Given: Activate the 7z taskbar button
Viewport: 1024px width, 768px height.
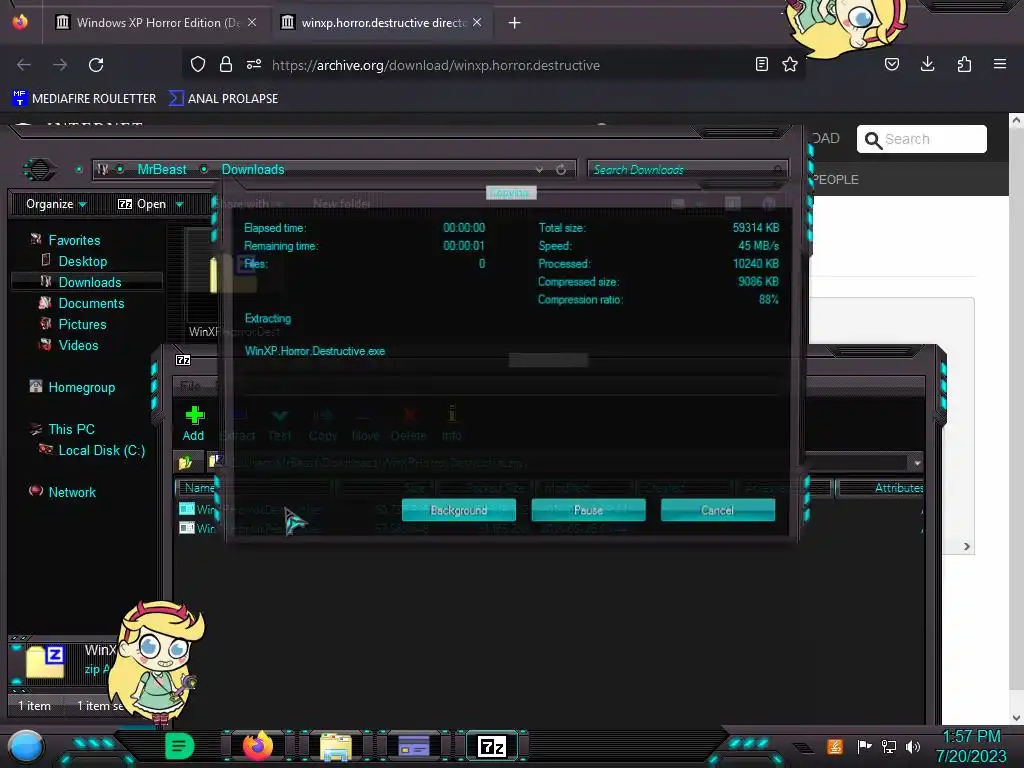Looking at the screenshot, I should (492, 746).
